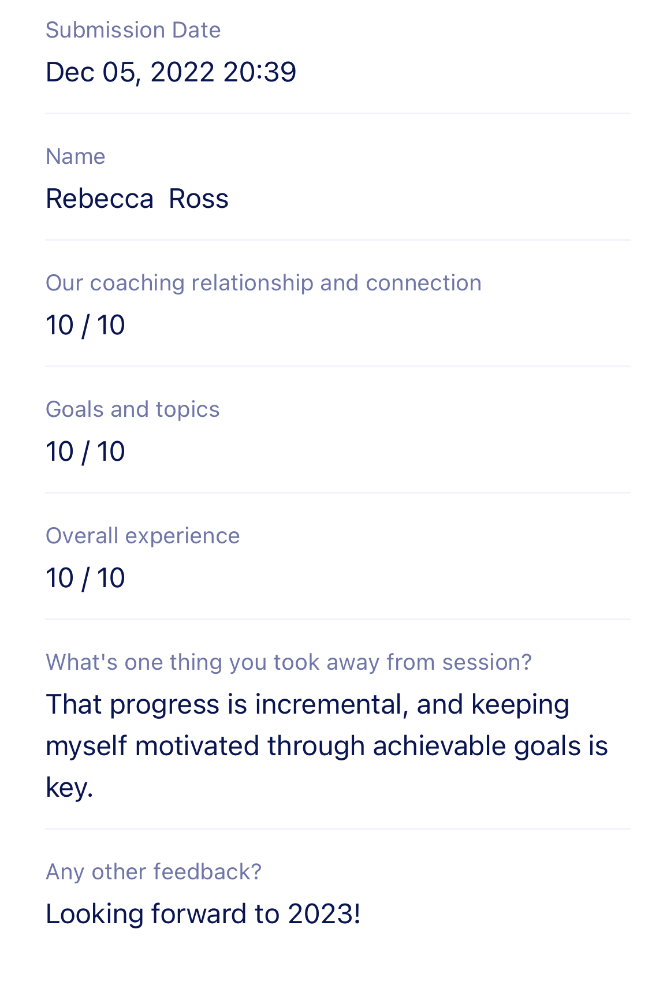Click the answer line starting That progress is incremental
Screen dimensions: 663x1000
tap(307, 705)
